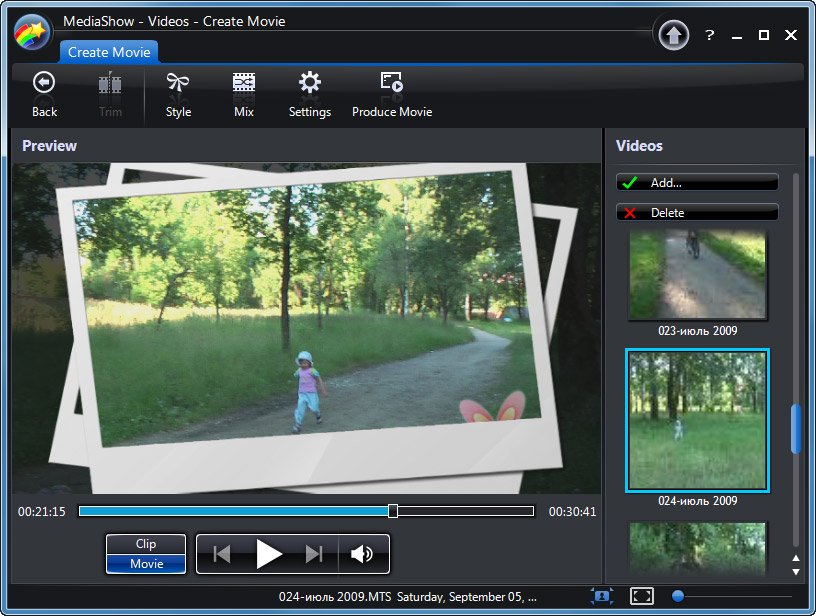Start playback with the Play button

(x=269, y=554)
